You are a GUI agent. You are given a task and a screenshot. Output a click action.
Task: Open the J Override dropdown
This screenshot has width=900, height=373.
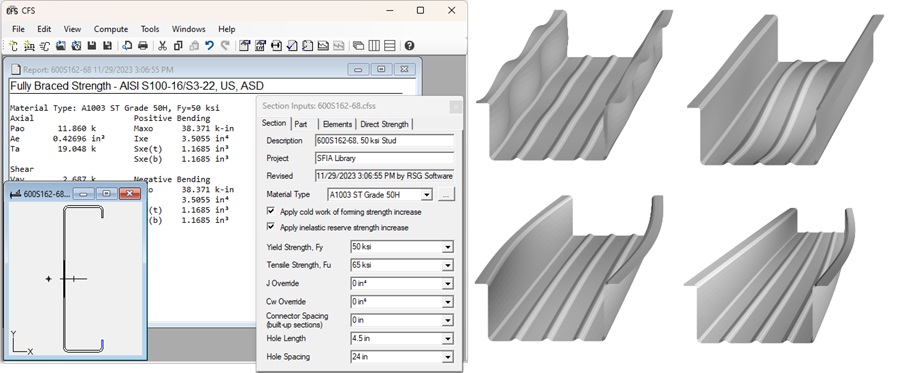click(448, 283)
